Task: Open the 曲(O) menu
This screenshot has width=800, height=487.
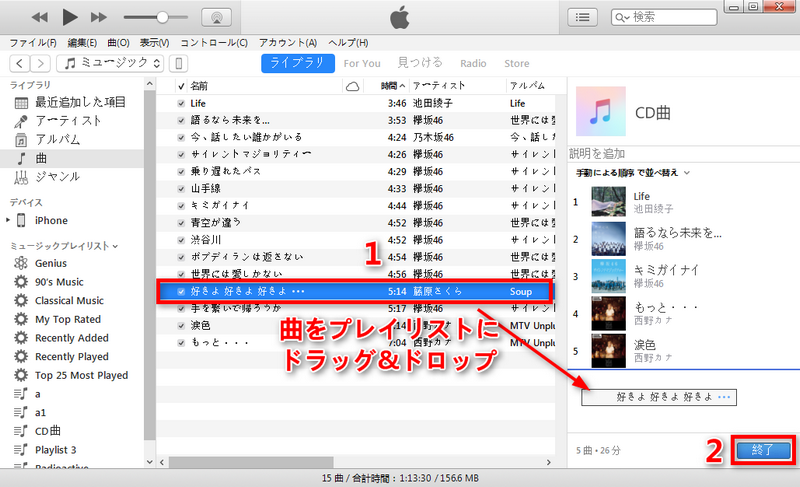Action: 118,43
